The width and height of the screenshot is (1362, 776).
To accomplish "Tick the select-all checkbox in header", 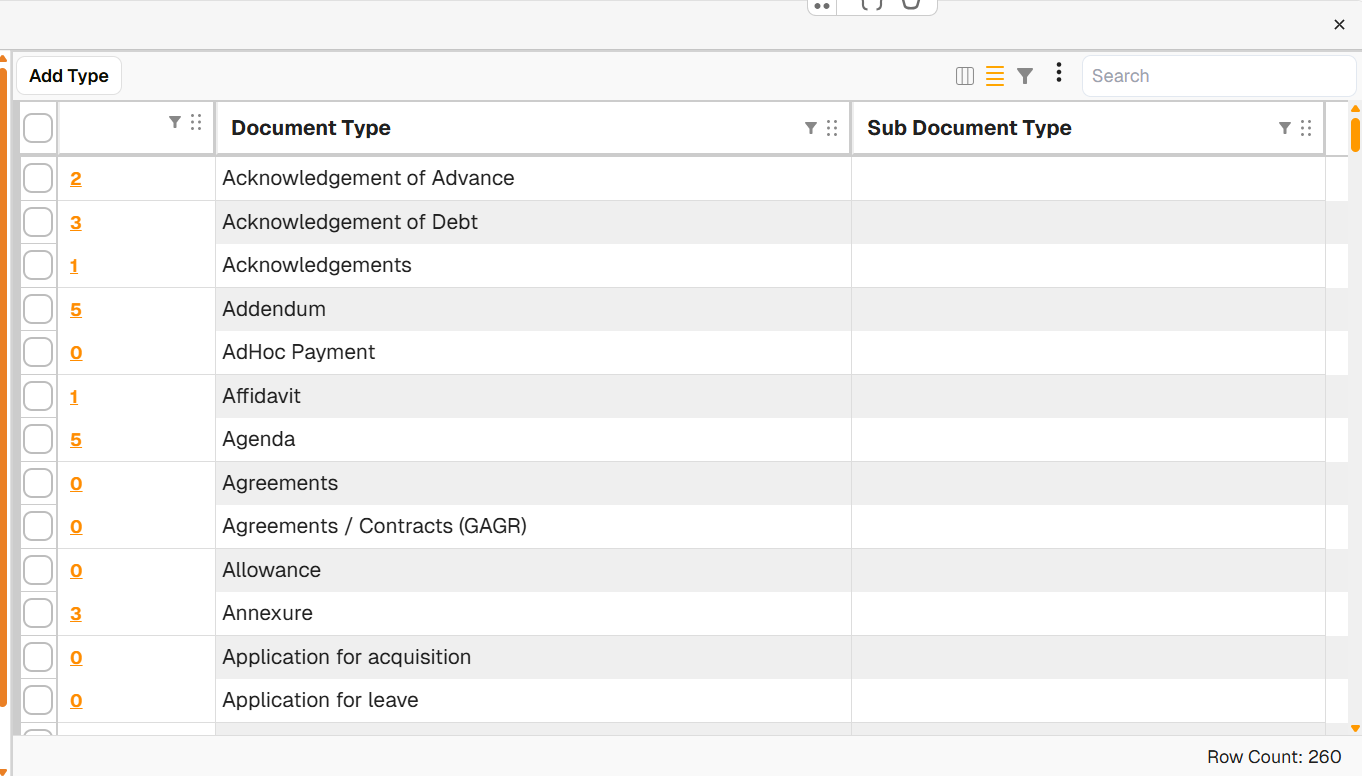I will click(x=38, y=128).
